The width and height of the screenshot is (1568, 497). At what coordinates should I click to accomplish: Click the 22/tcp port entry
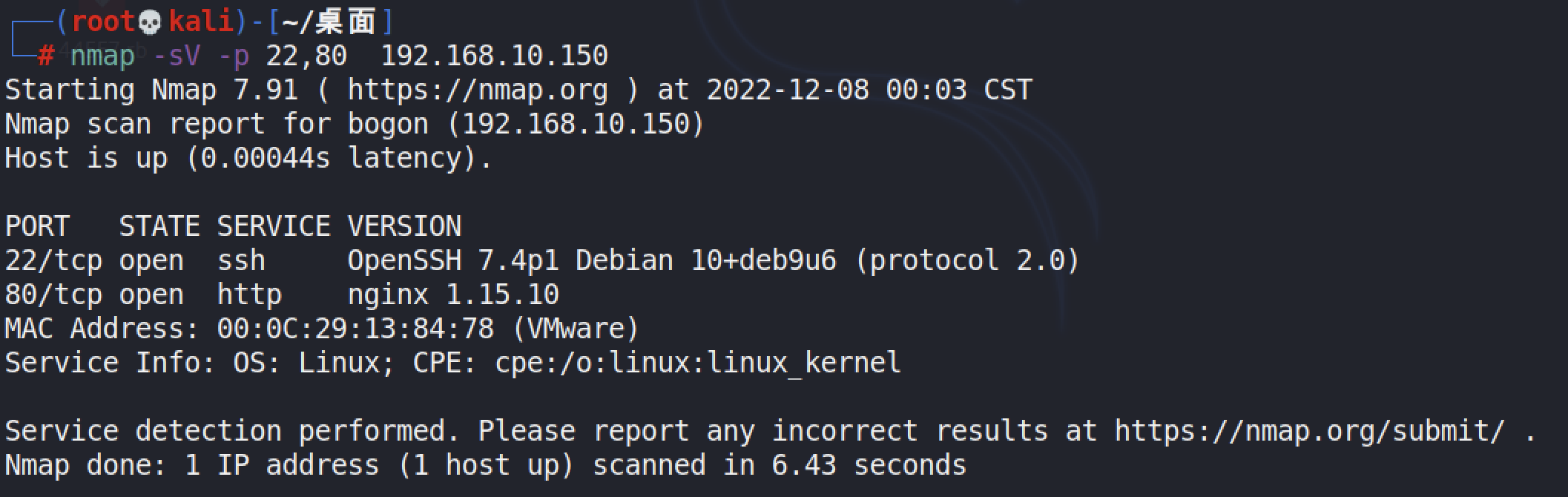[53, 260]
